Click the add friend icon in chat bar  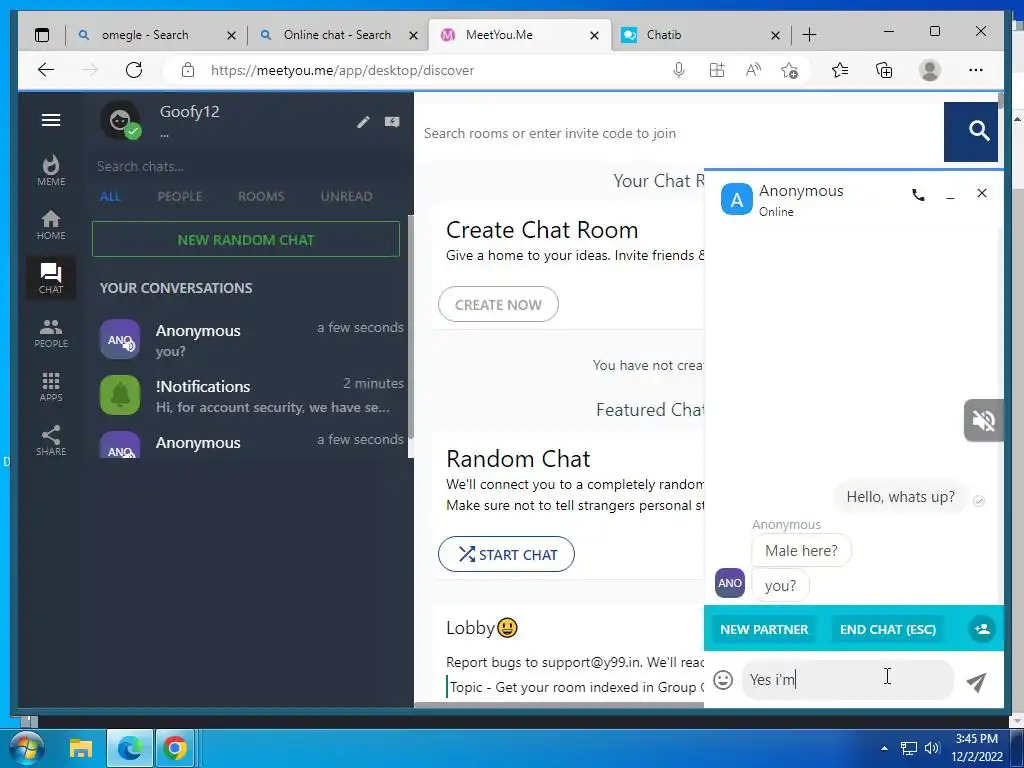982,629
